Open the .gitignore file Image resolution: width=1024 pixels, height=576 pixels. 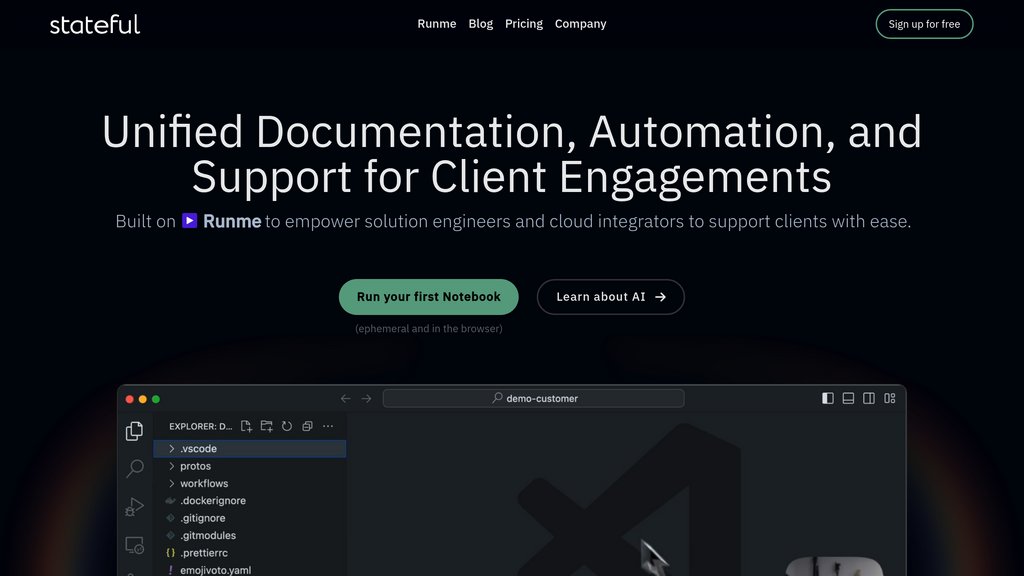(x=202, y=518)
